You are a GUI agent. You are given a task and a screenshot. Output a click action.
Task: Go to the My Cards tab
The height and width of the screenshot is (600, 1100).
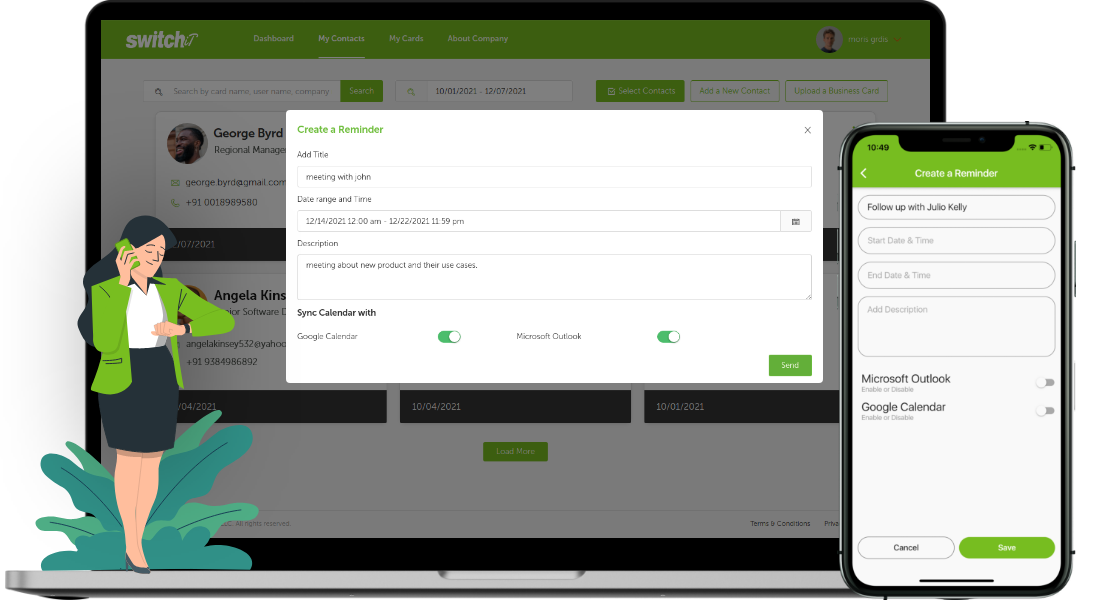click(x=406, y=38)
